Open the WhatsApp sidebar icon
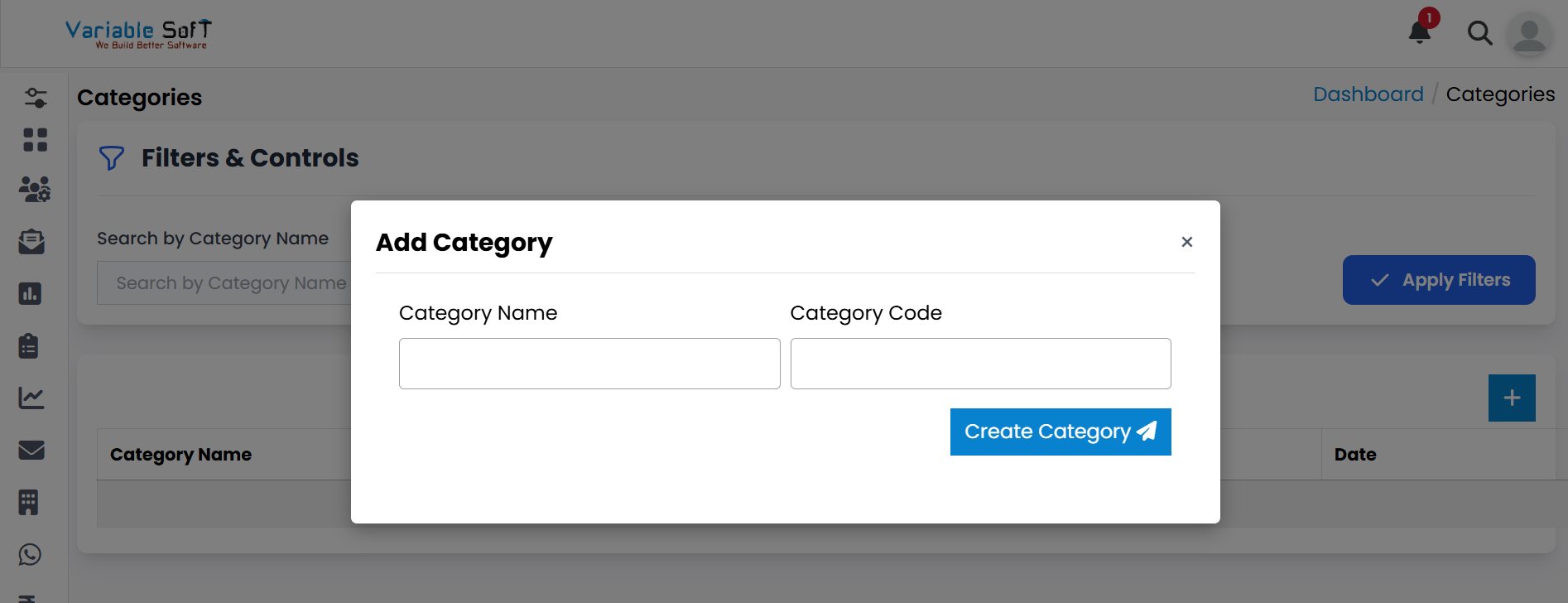 [x=30, y=554]
